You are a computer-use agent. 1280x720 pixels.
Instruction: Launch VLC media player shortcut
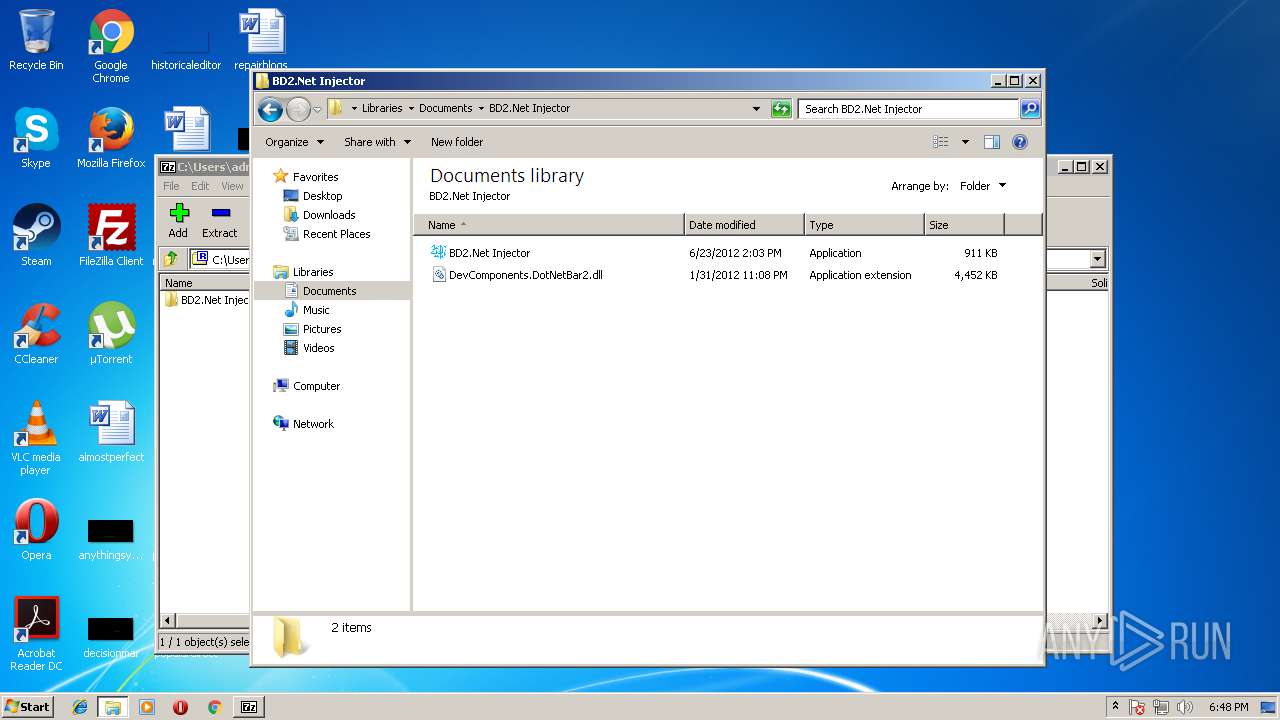pyautogui.click(x=36, y=438)
